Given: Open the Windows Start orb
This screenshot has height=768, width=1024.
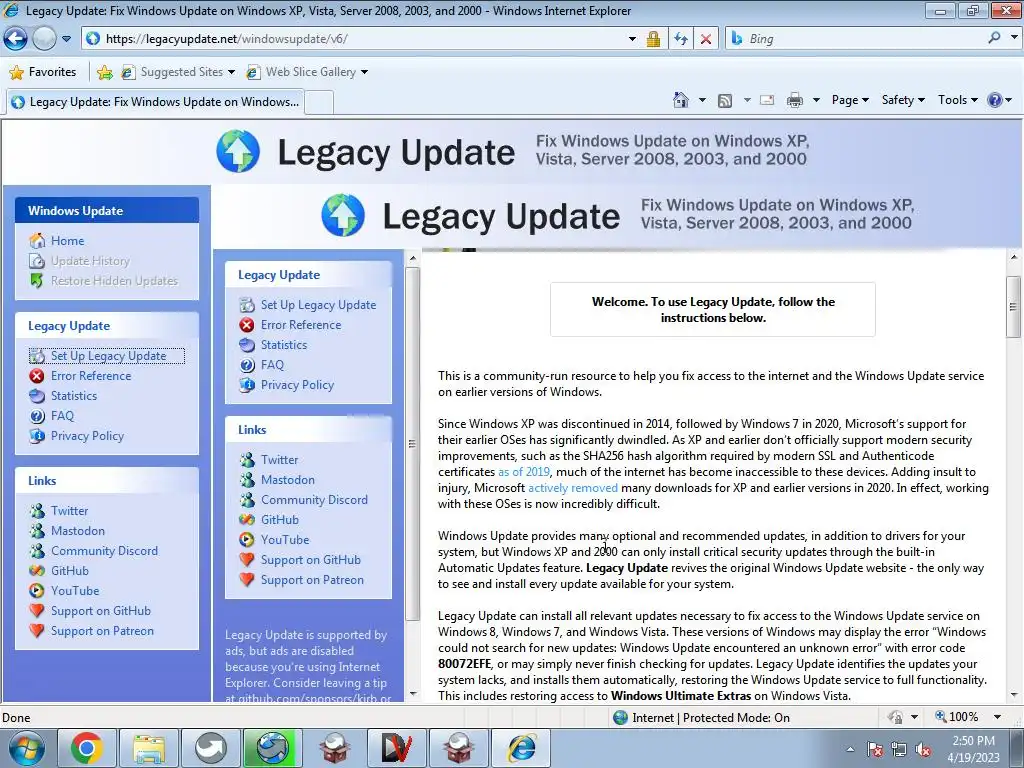Looking at the screenshot, I should pos(26,748).
